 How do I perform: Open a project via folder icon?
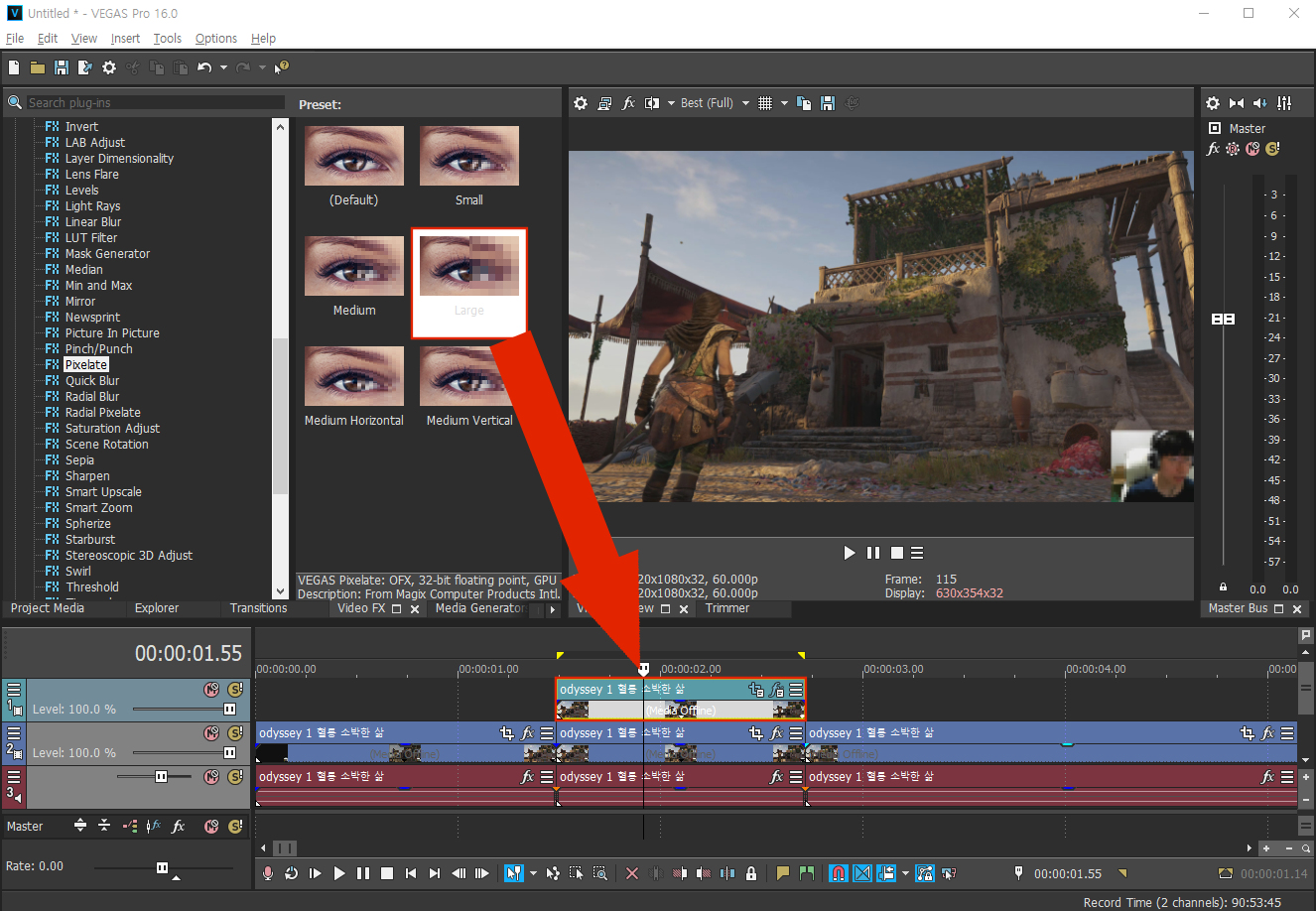coord(38,67)
